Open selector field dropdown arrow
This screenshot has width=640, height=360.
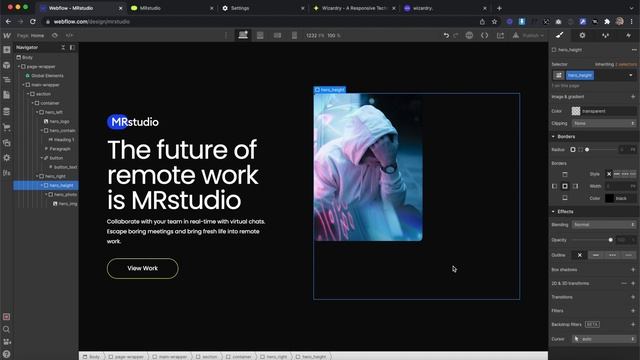(x=631, y=75)
